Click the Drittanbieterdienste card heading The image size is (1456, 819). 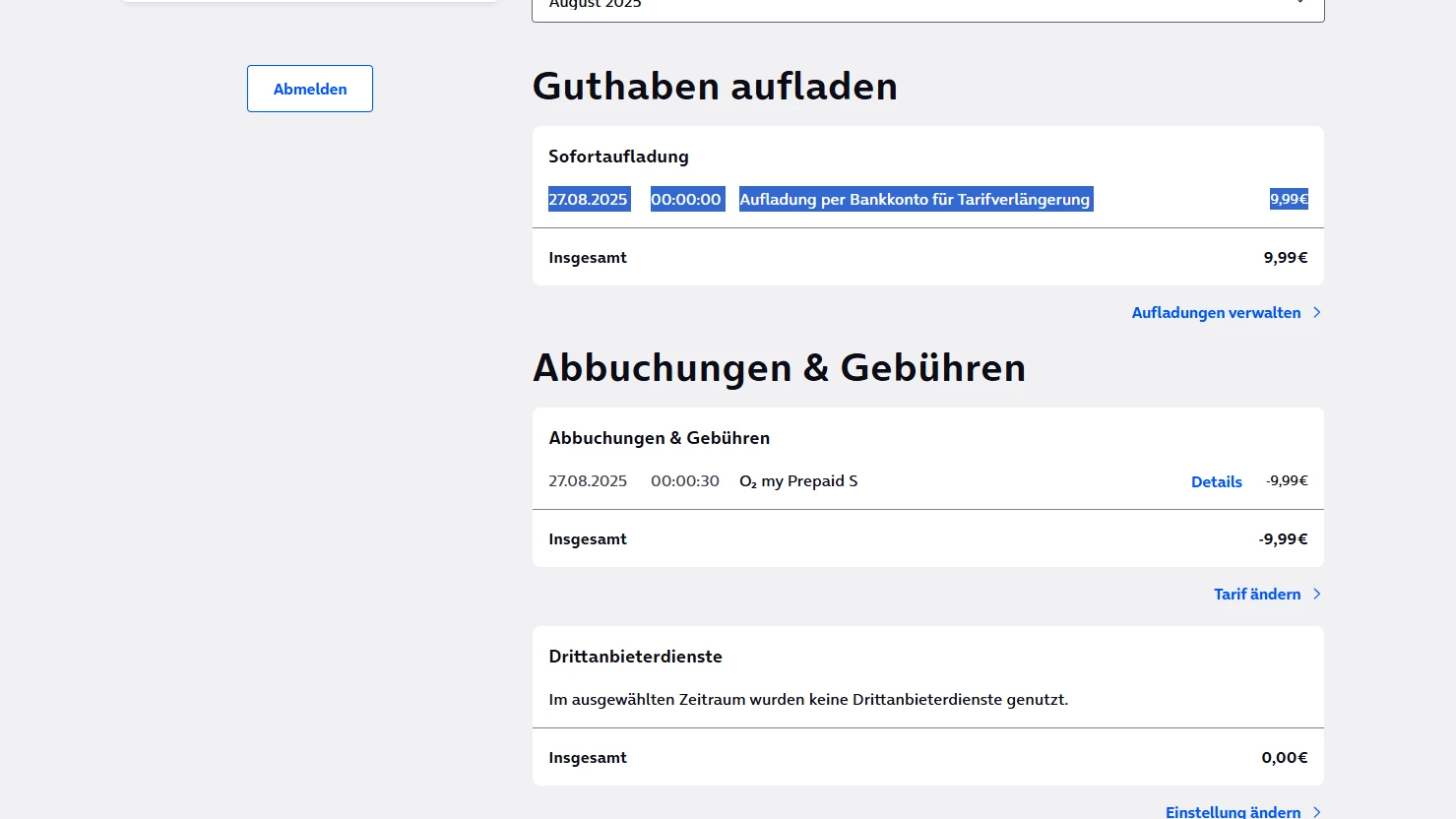(635, 657)
